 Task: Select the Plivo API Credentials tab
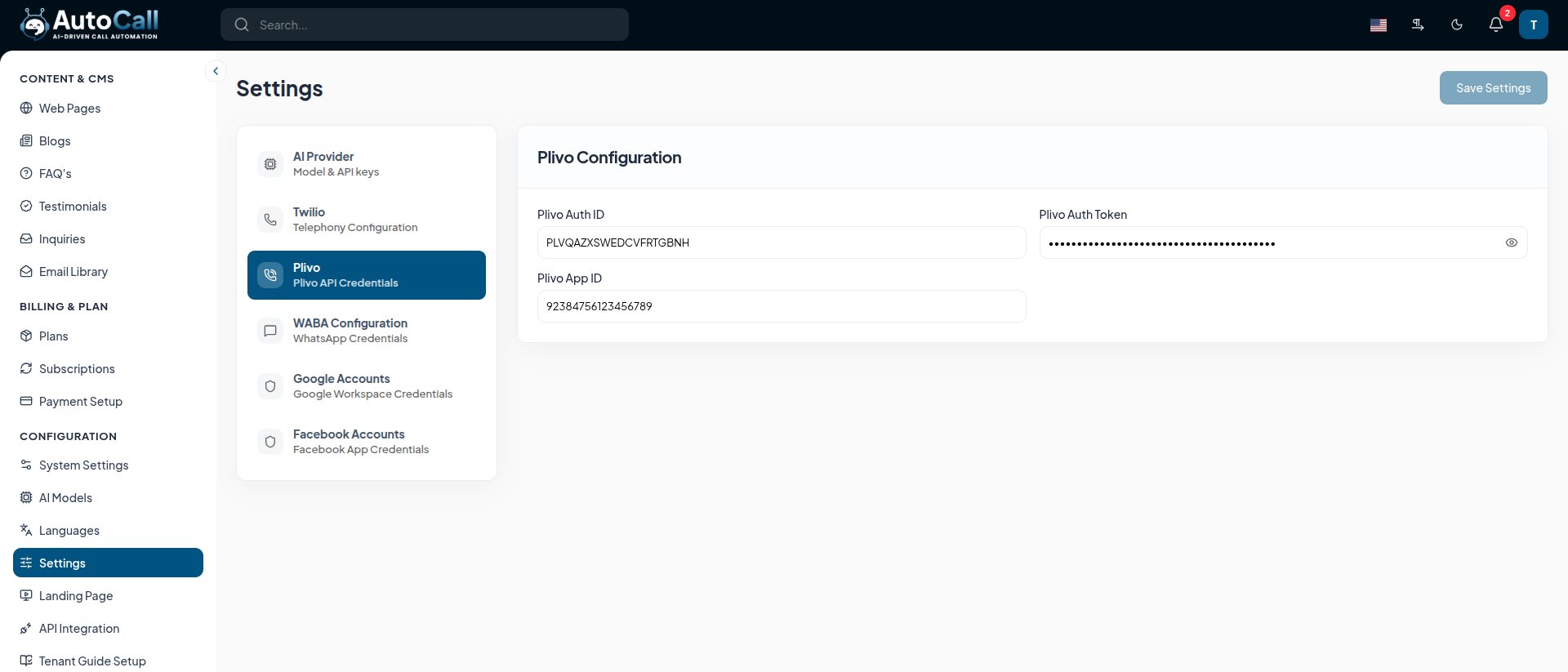[x=367, y=275]
